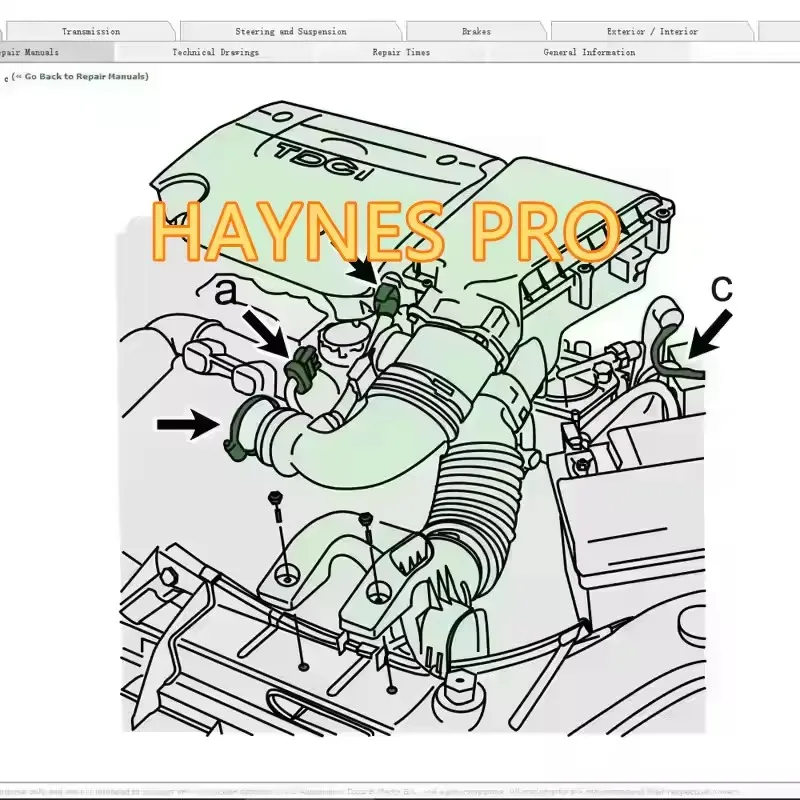Open the Technical Drawings sub-tab
Viewport: 800px width, 800px height.
215,52
